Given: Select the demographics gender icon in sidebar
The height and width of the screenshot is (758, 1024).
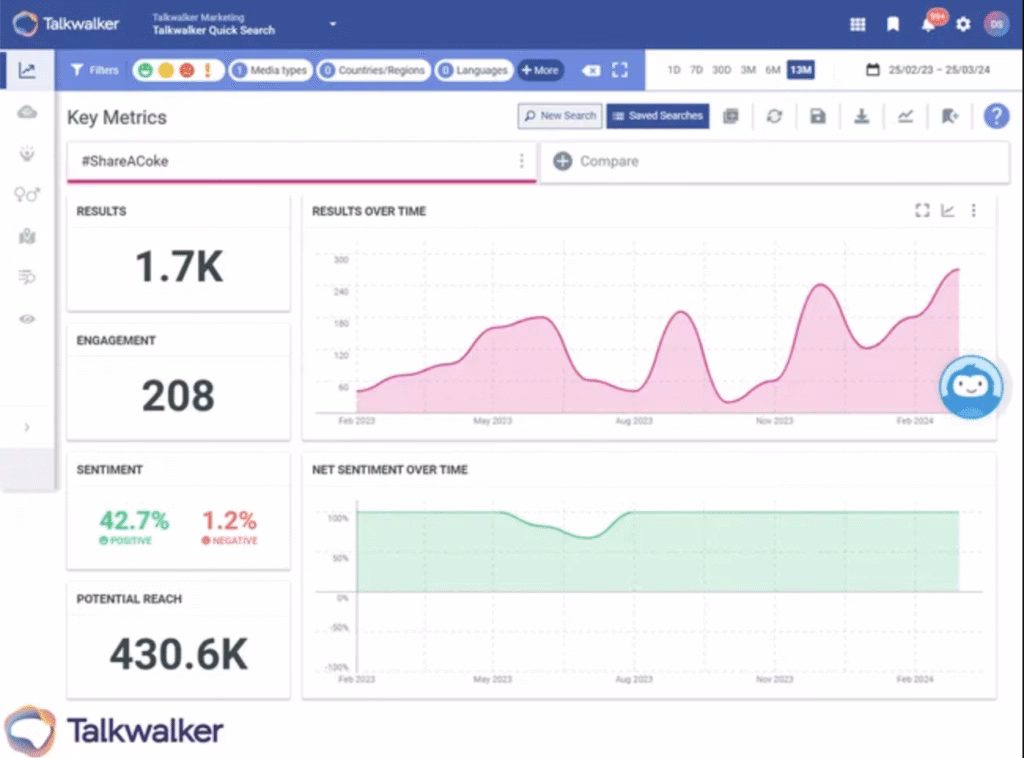Looking at the screenshot, I should click(28, 195).
